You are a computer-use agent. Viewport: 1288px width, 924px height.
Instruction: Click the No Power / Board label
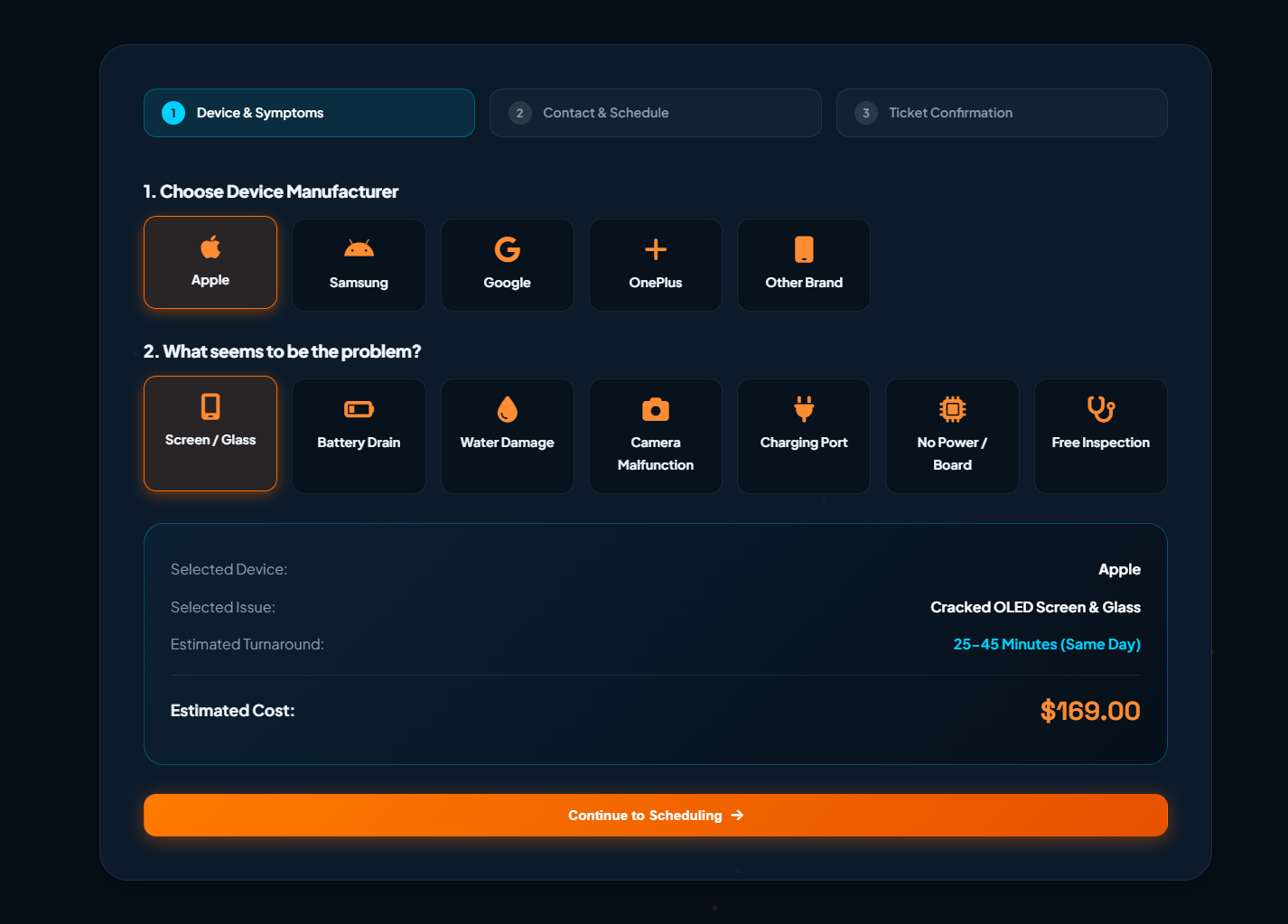coord(952,453)
